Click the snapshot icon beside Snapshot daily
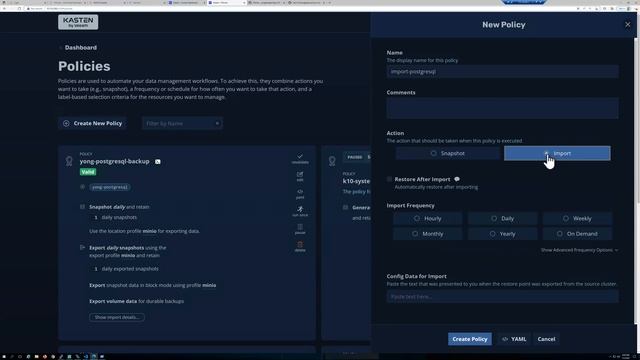Screen dimensions: 640x360 click(82, 207)
